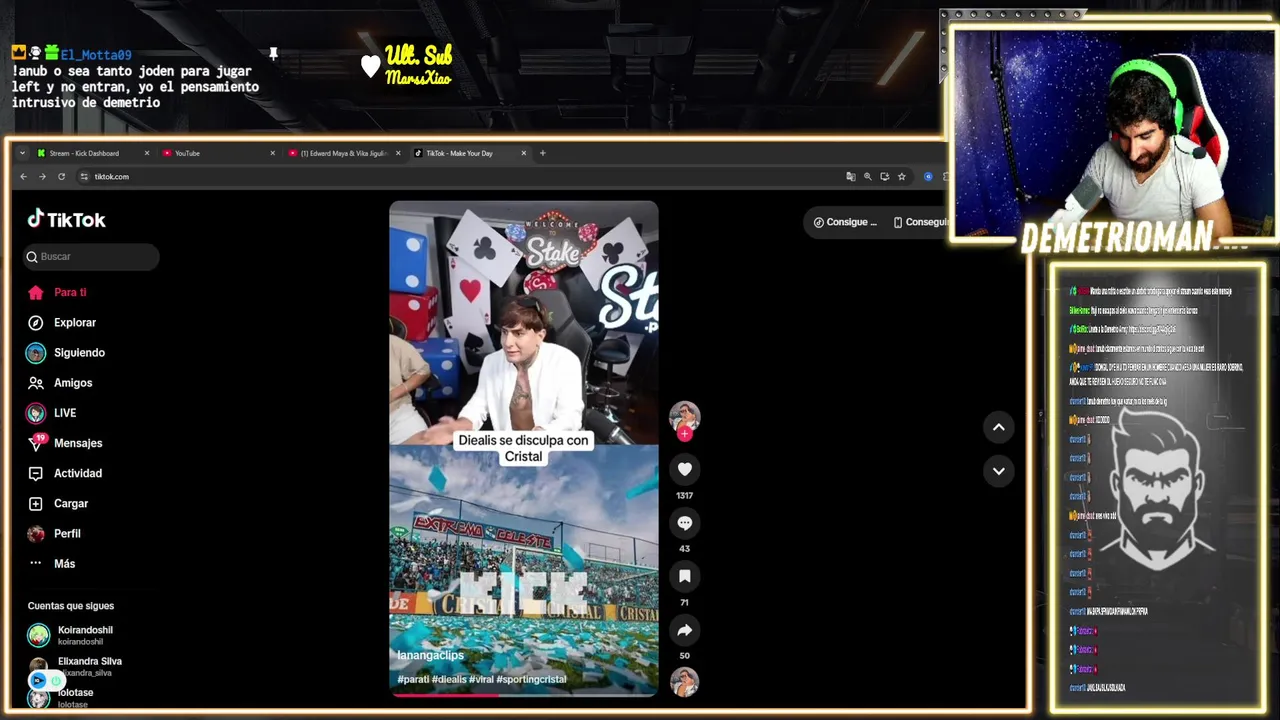This screenshot has height=720, width=1280.
Task: Open the Para ti home feed
Action: pyautogui.click(x=57, y=292)
